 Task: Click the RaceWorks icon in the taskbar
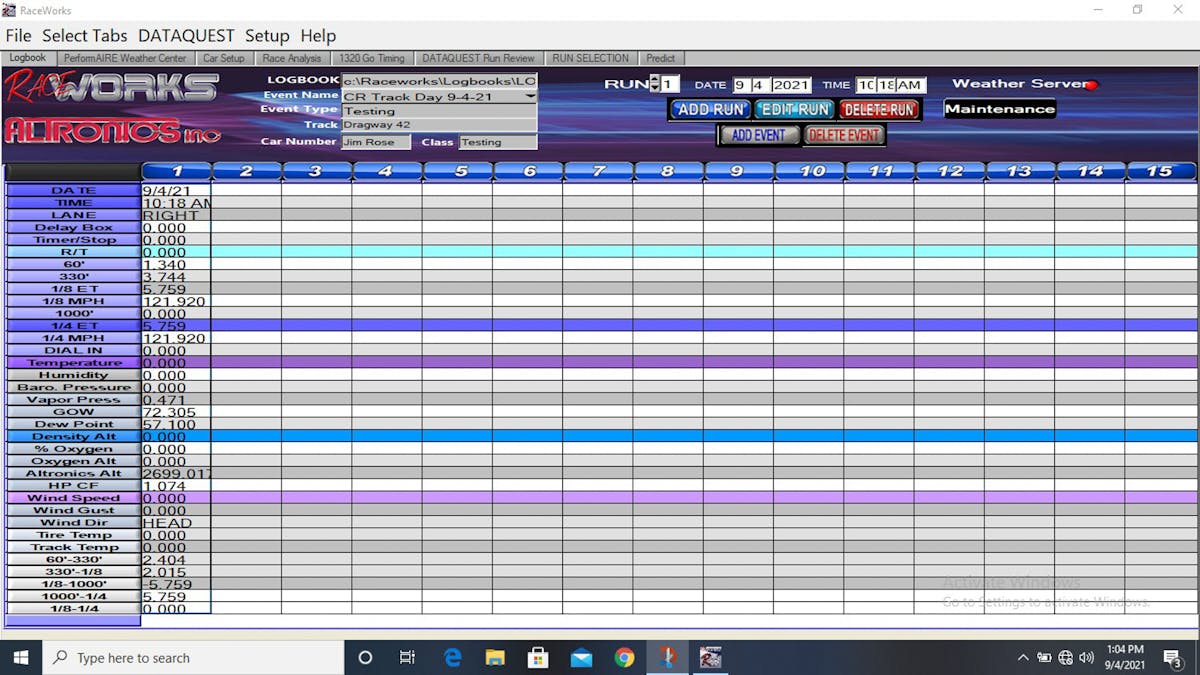coord(710,657)
